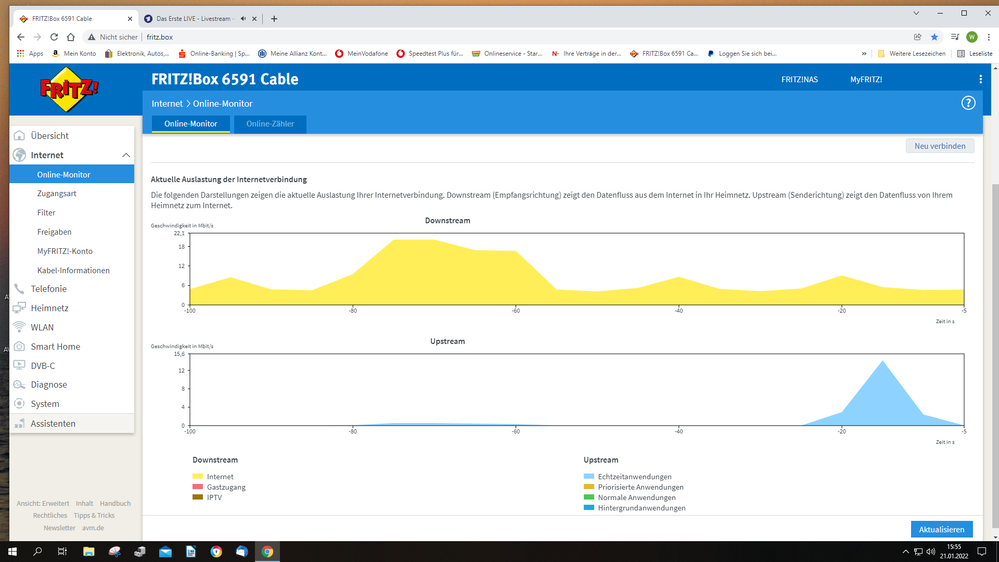The width and height of the screenshot is (999, 562).
Task: Switch to the Online-Monitor tab
Action: tap(190, 124)
